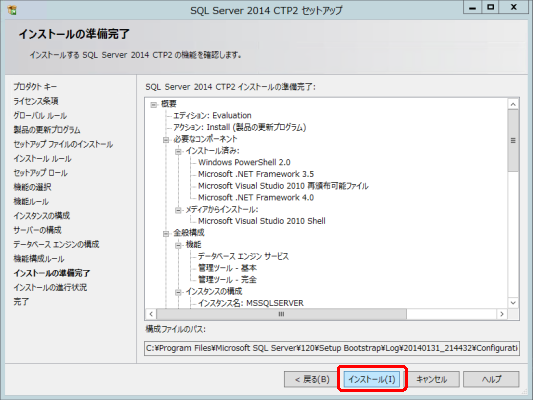This screenshot has width=533, height=400.
Task: Select Microsoft .NET Framework 4.0 row
Action: [x=256, y=198]
